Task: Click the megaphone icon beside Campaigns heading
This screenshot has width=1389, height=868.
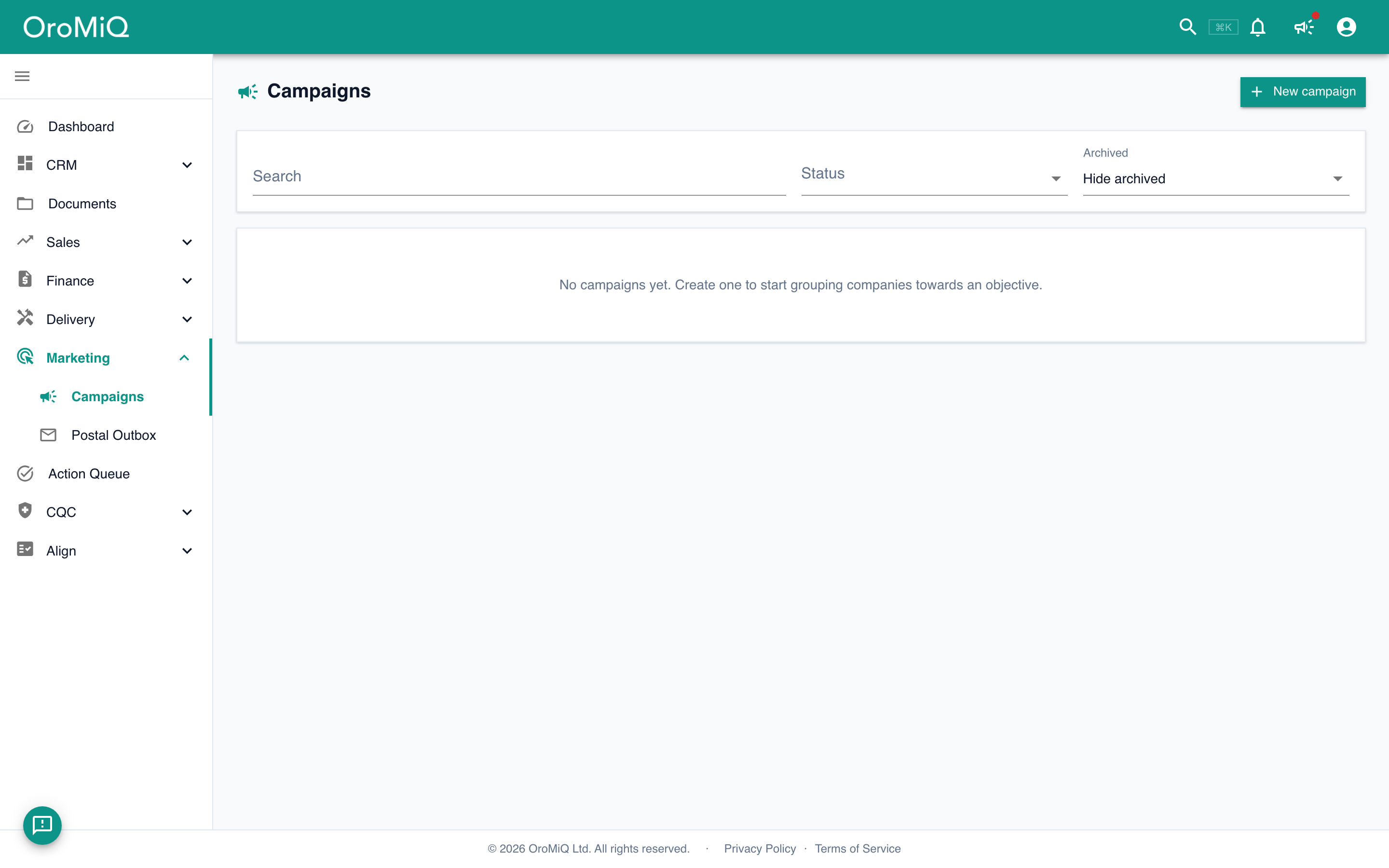Action: [x=248, y=91]
